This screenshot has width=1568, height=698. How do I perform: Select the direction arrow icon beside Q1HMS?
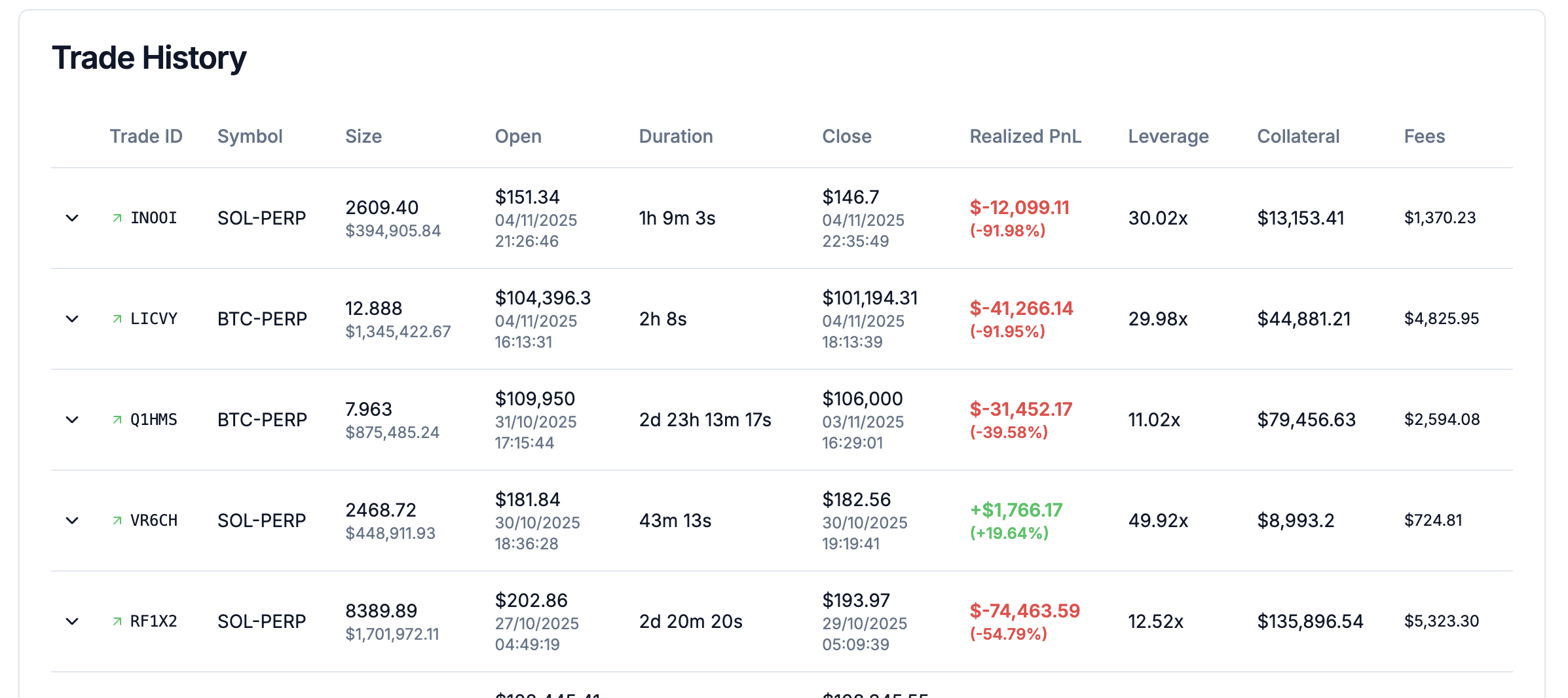coord(119,419)
